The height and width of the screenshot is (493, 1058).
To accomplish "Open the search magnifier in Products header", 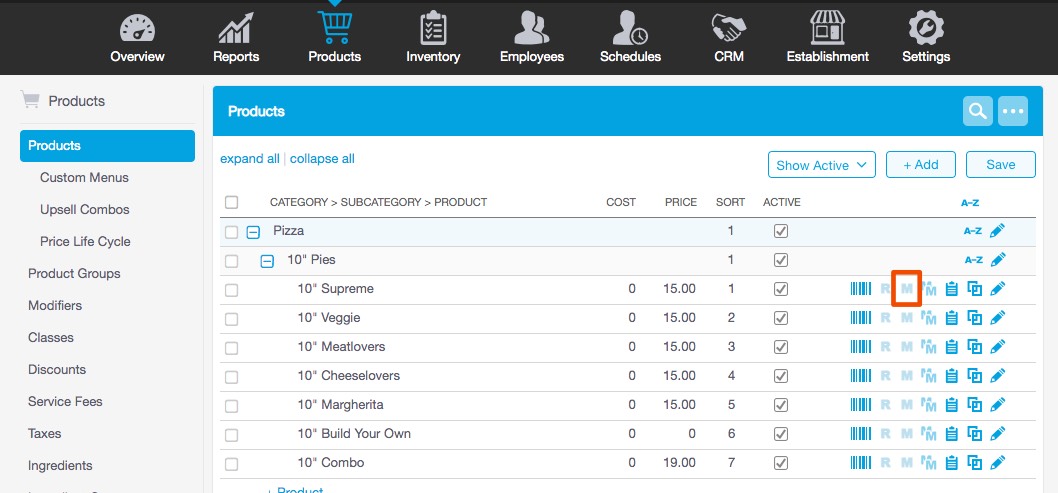I will coord(977,111).
